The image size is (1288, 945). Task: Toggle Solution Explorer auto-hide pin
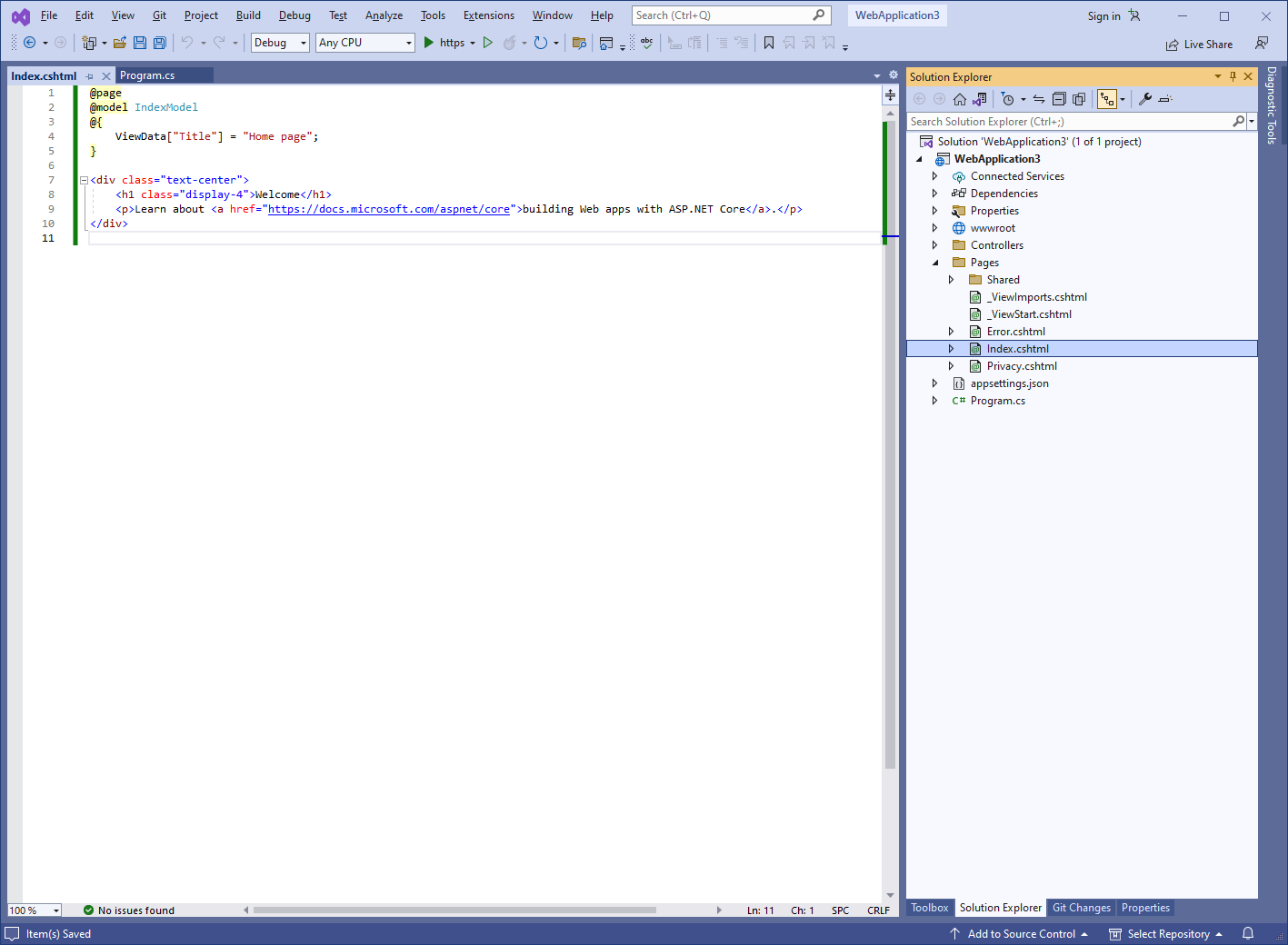pos(1233,76)
